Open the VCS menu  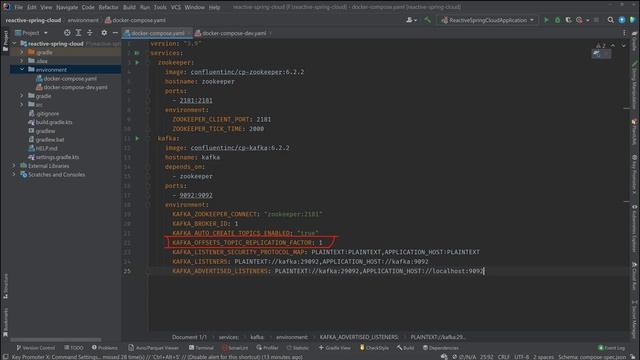point(176,7)
